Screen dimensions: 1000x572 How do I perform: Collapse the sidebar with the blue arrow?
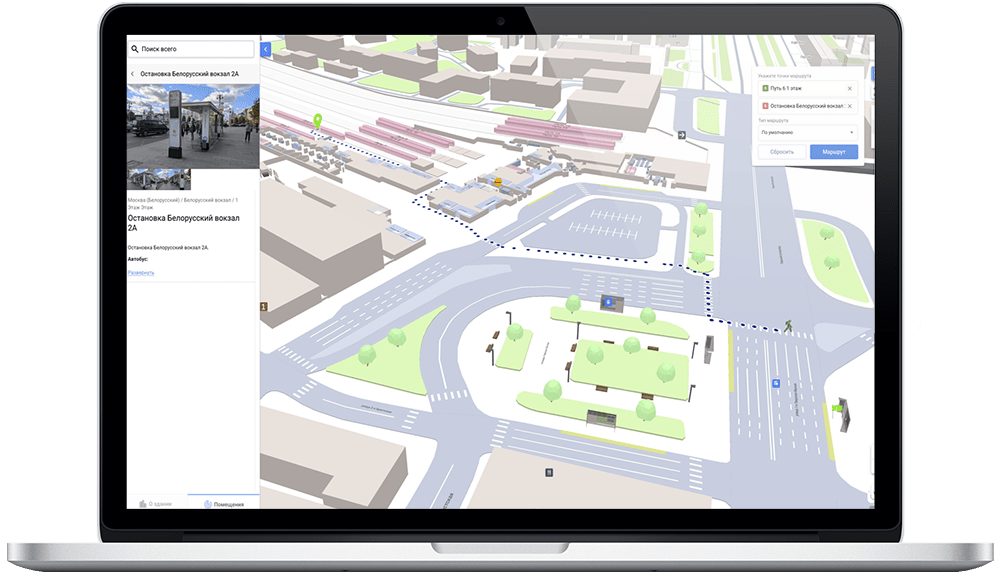pyautogui.click(x=265, y=49)
